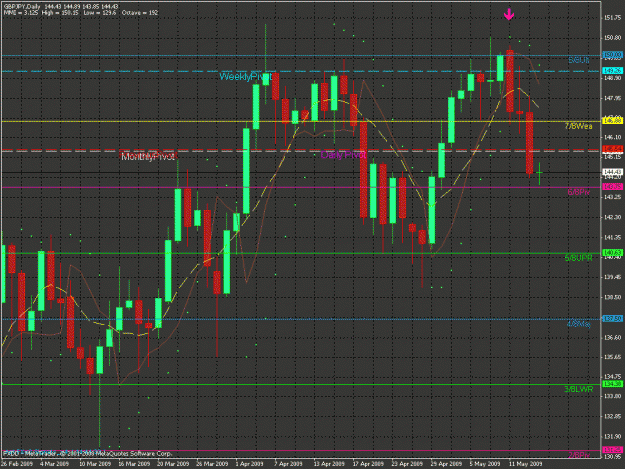Click the cyan 149.26 price tag
The image size is (625, 469).
pos(613,71)
